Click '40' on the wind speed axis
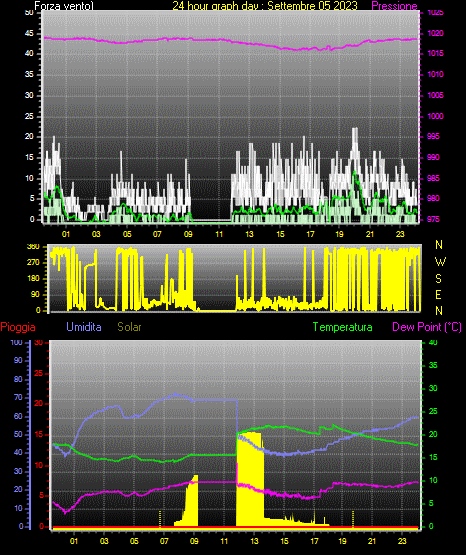The image size is (466, 555). tap(29, 53)
